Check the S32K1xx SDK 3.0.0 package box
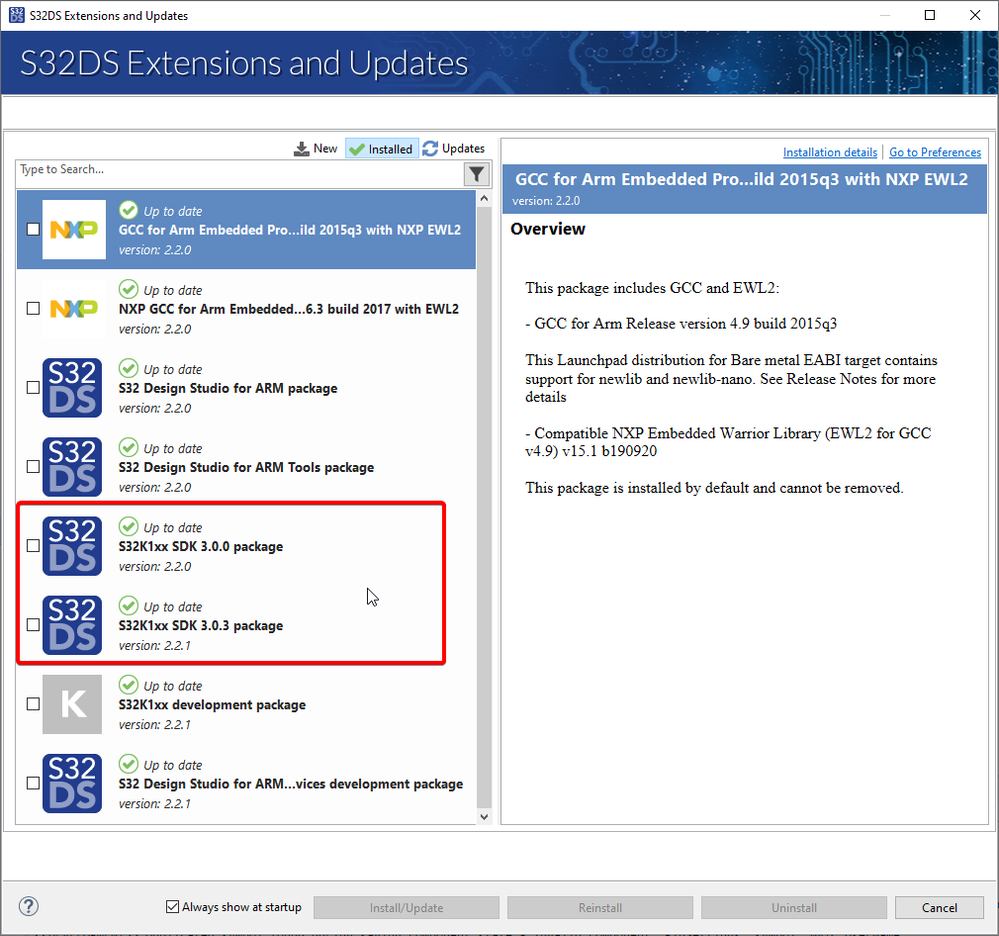Viewport: 999px width, 936px height. 33,545
